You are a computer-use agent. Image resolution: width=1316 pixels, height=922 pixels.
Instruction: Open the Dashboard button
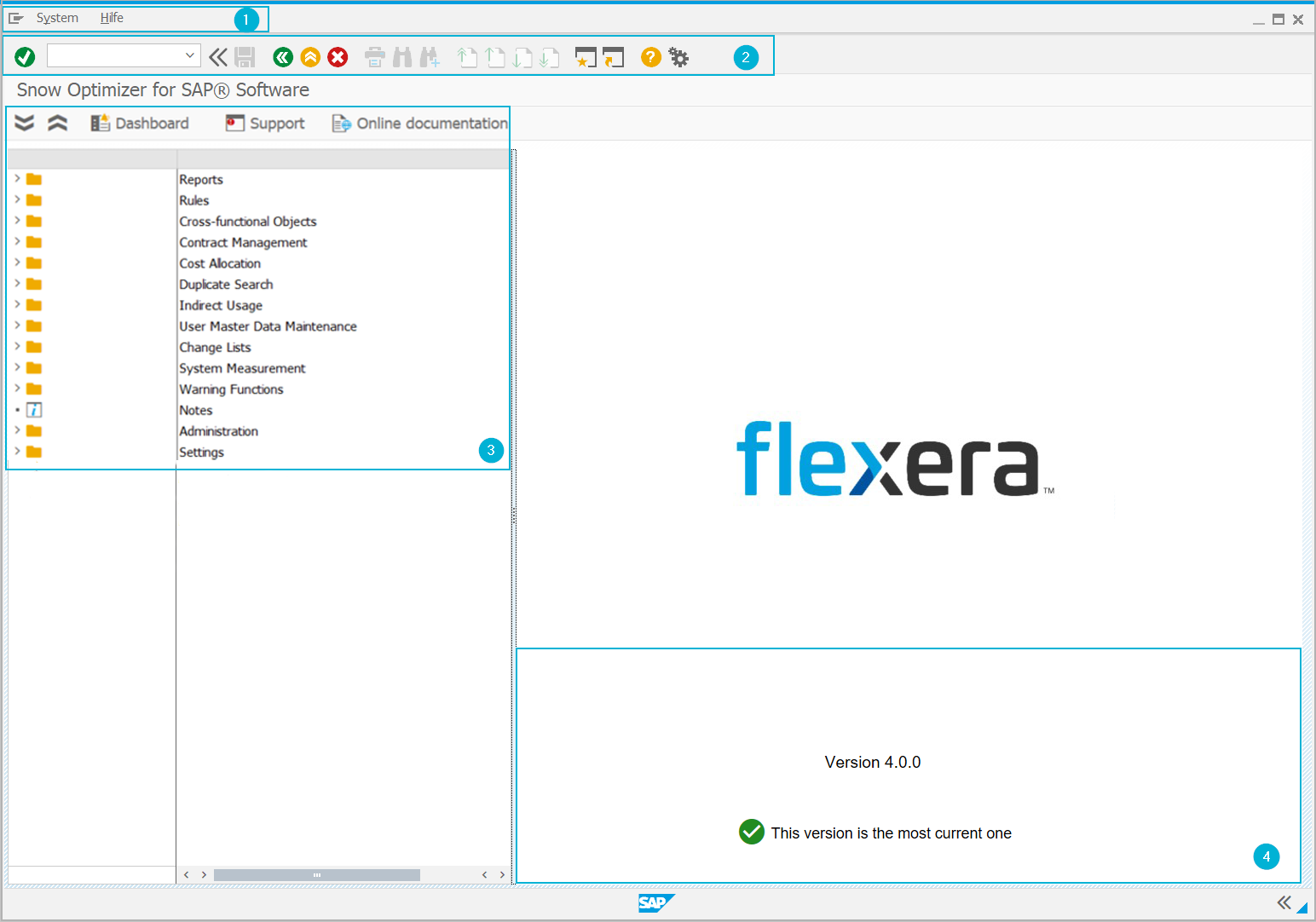click(140, 124)
